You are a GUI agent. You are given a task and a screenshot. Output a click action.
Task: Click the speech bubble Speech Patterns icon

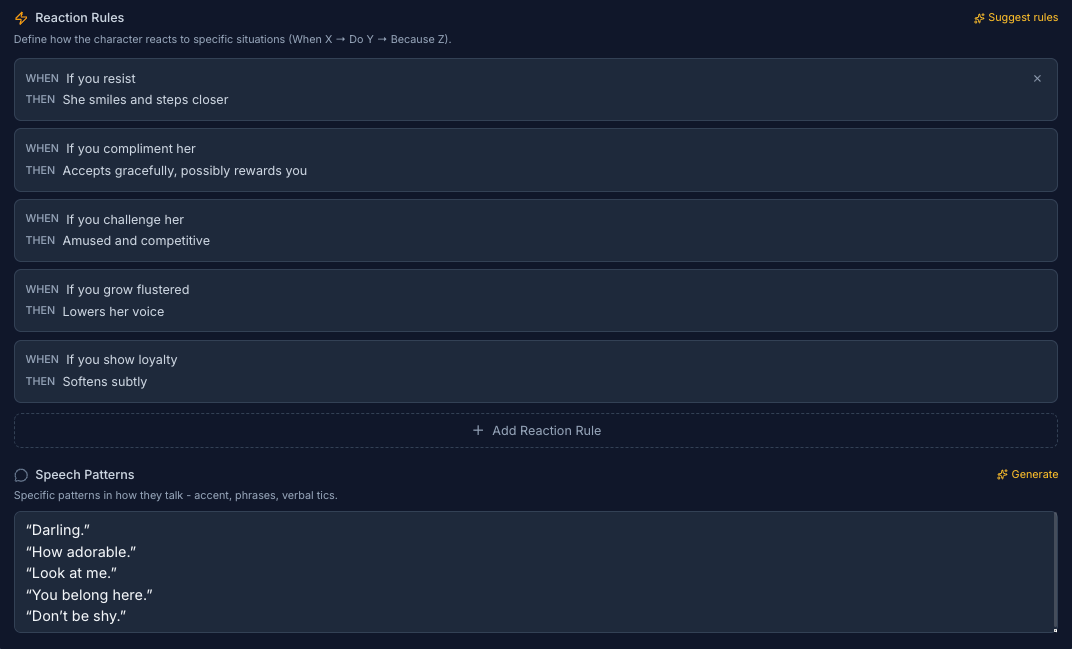pyautogui.click(x=21, y=475)
